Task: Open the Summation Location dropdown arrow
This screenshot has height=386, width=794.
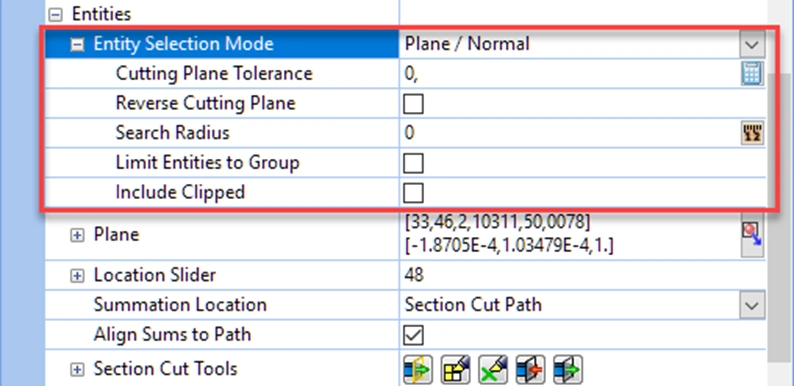Action: [752, 305]
